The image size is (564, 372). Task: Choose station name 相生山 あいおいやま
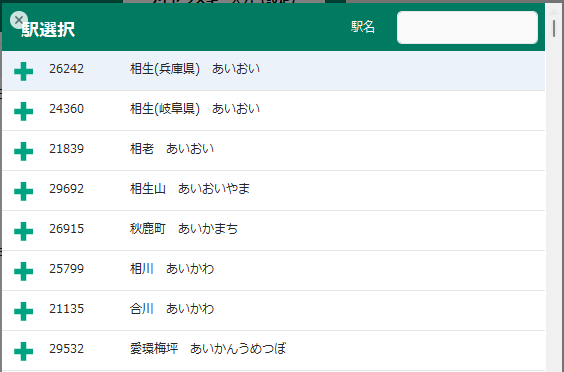[190, 189]
